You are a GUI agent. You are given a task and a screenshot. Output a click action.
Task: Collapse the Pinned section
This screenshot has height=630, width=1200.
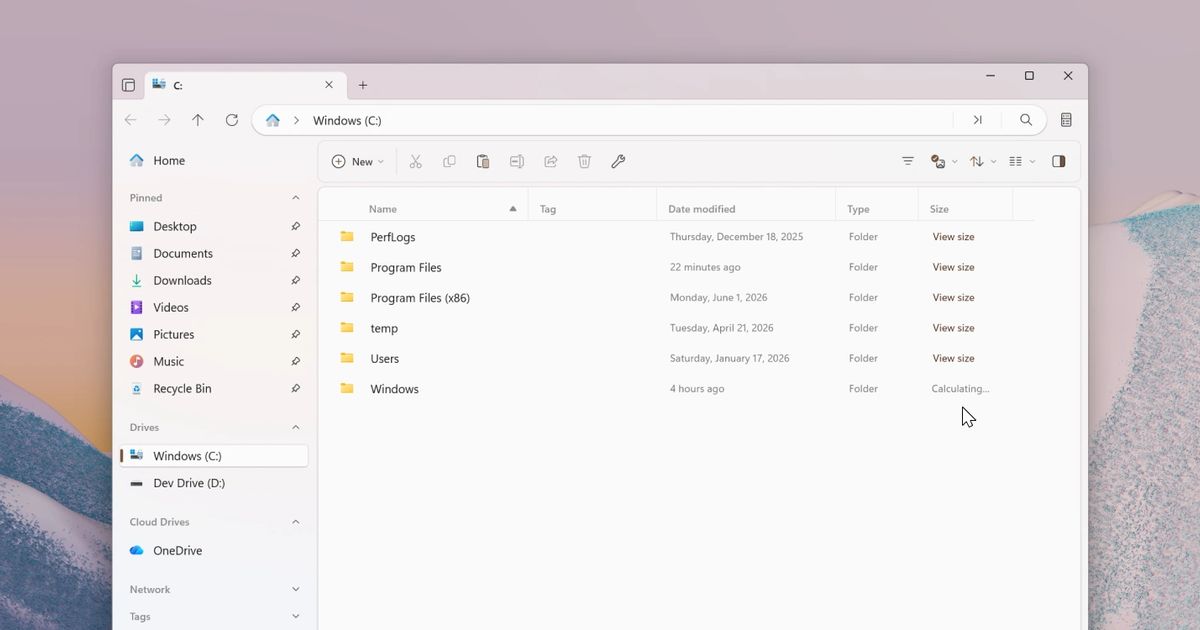296,198
